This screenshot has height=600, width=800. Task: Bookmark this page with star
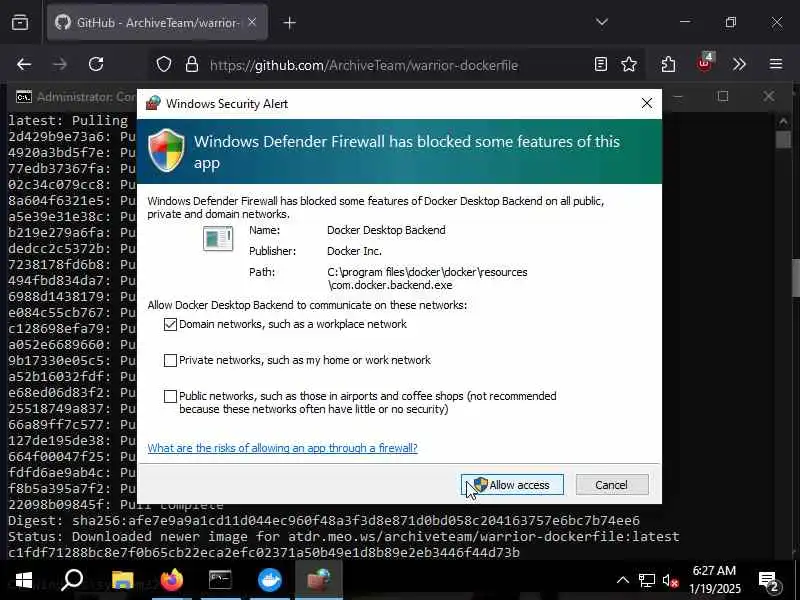click(x=629, y=64)
